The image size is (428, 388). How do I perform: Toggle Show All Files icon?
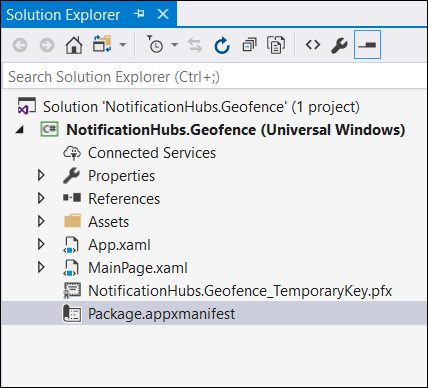click(276, 45)
